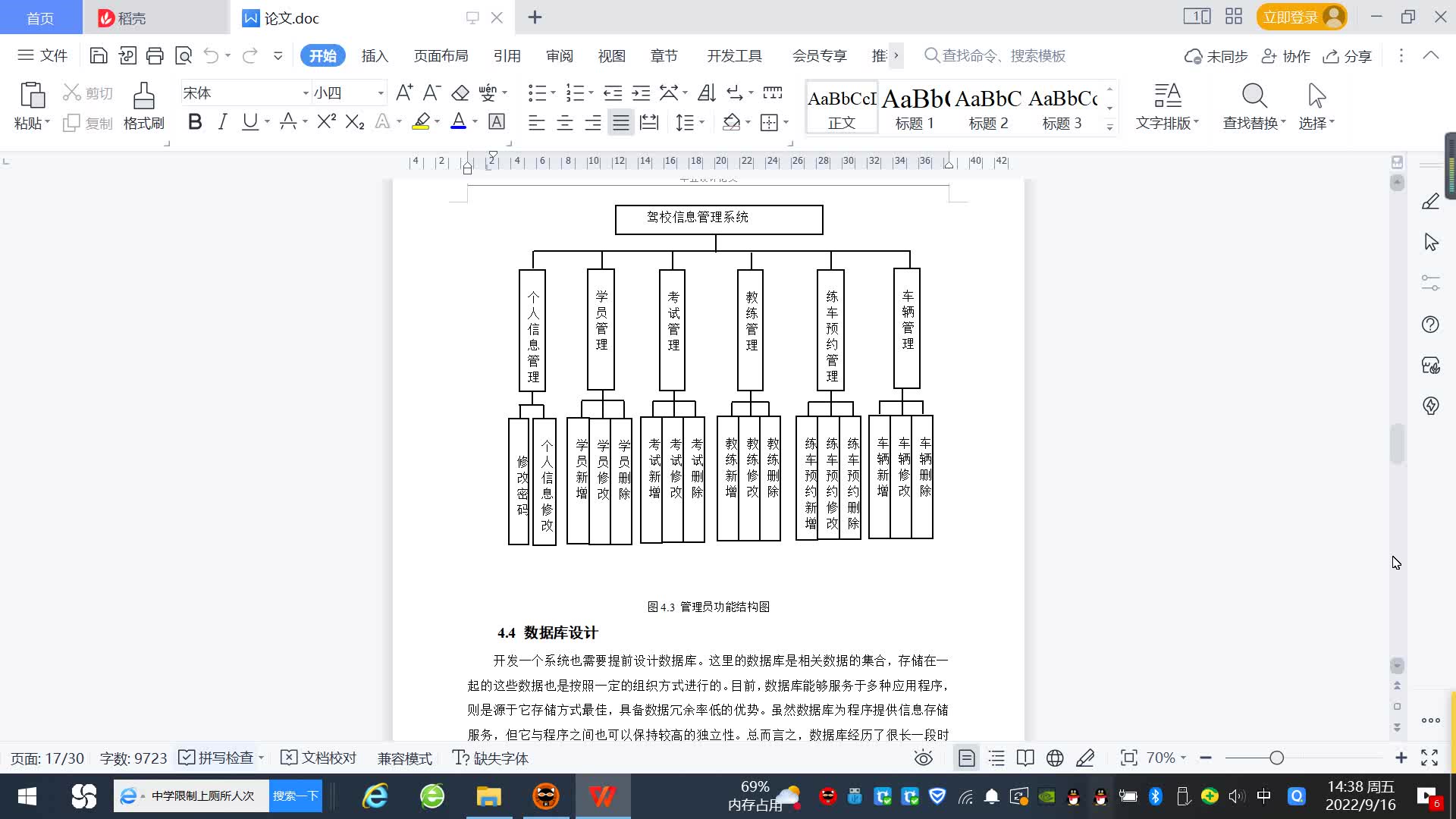Click the search commands box (查找命令)

tap(1001, 56)
